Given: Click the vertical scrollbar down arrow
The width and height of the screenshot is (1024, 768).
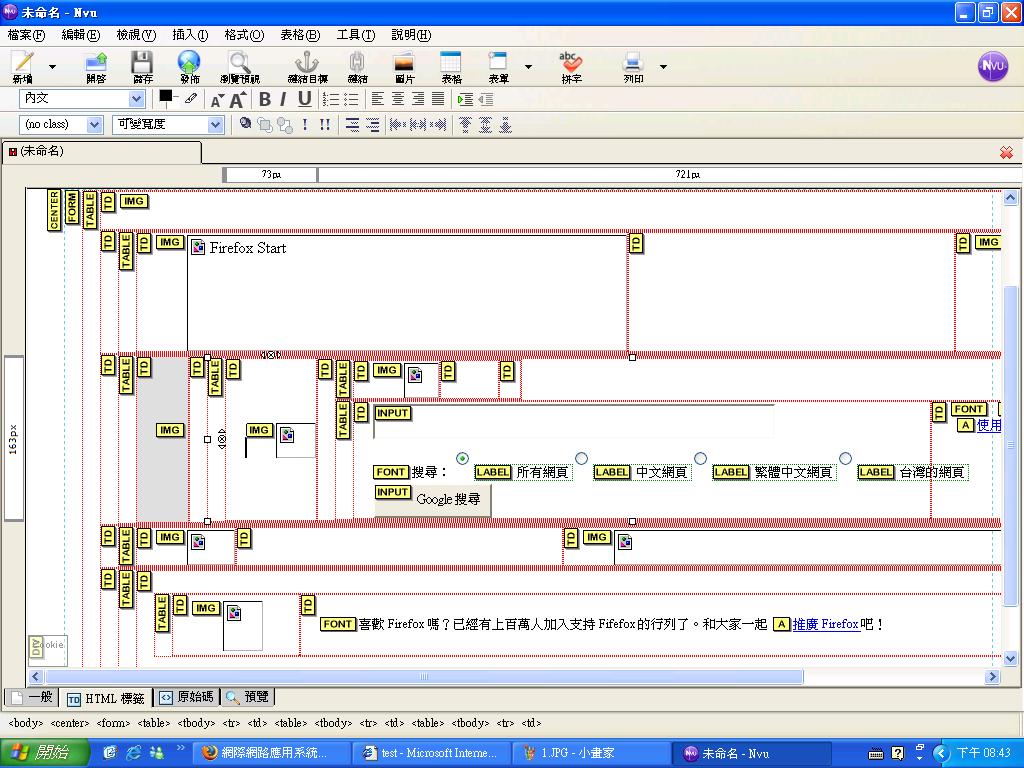Looking at the screenshot, I should [1010, 658].
